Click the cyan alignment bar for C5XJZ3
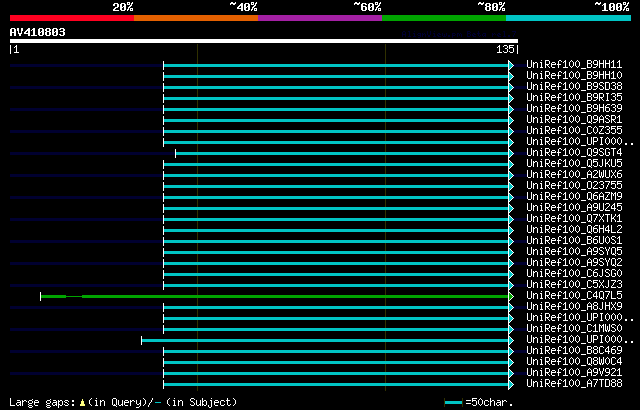 point(336,286)
